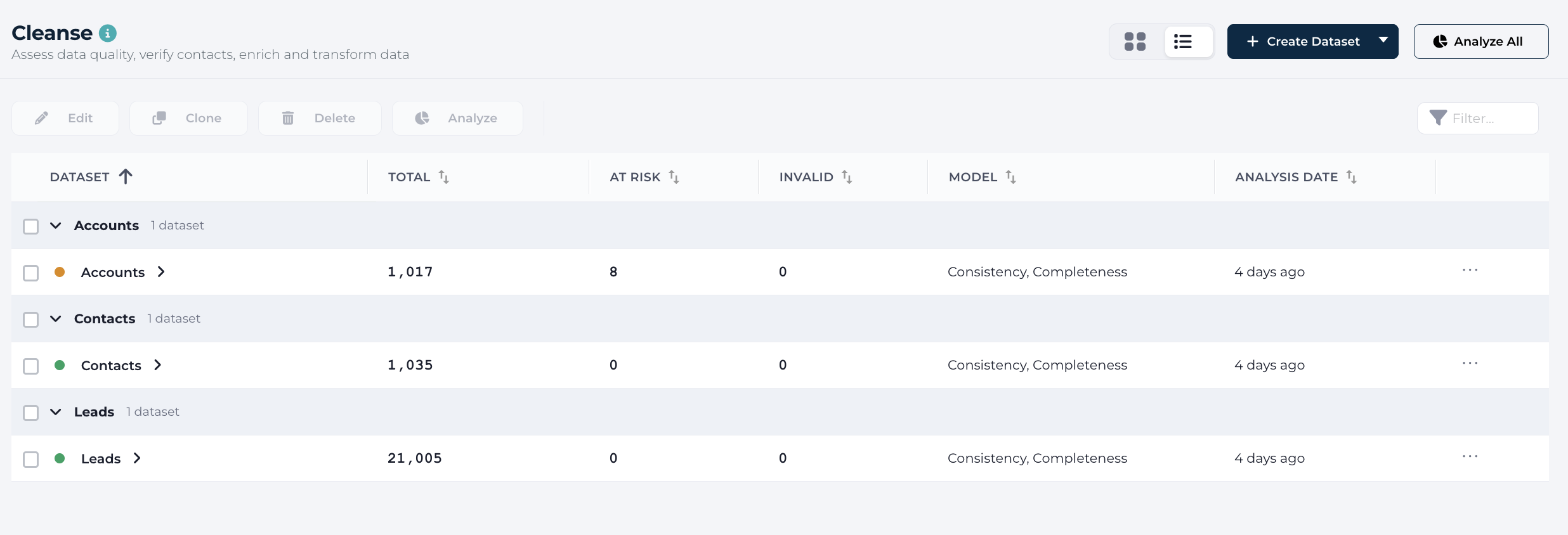The width and height of the screenshot is (1568, 535).
Task: Open more options for Accounts dataset row
Action: coord(1470,271)
